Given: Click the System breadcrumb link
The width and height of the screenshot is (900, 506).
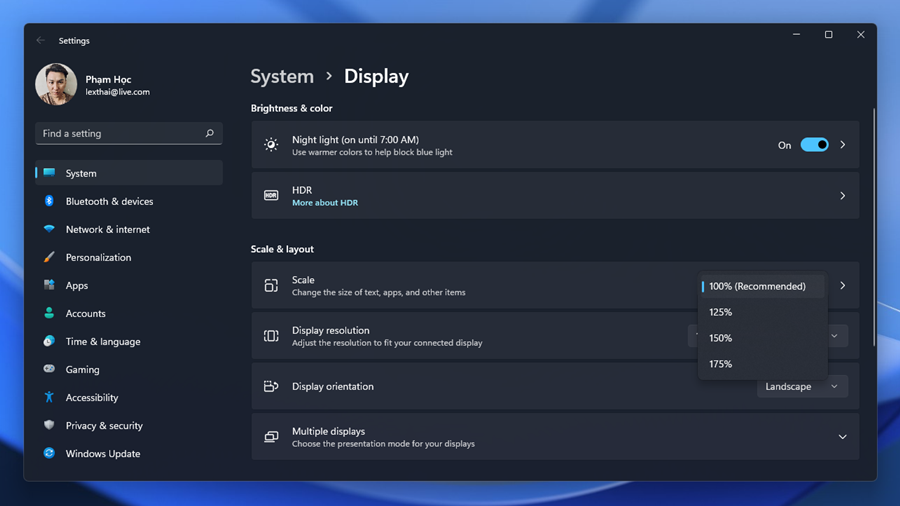Looking at the screenshot, I should coord(282,76).
